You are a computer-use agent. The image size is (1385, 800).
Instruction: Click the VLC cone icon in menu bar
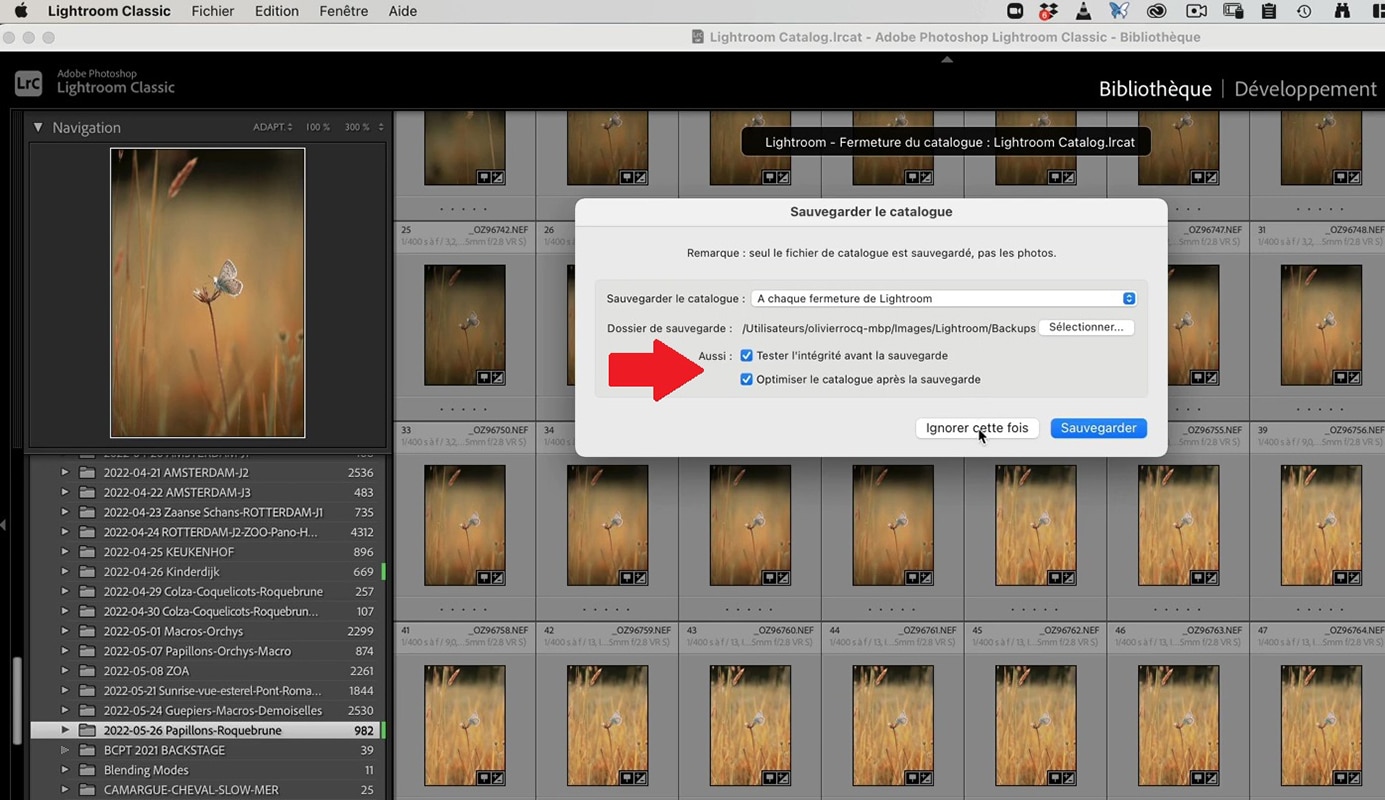[1084, 11]
